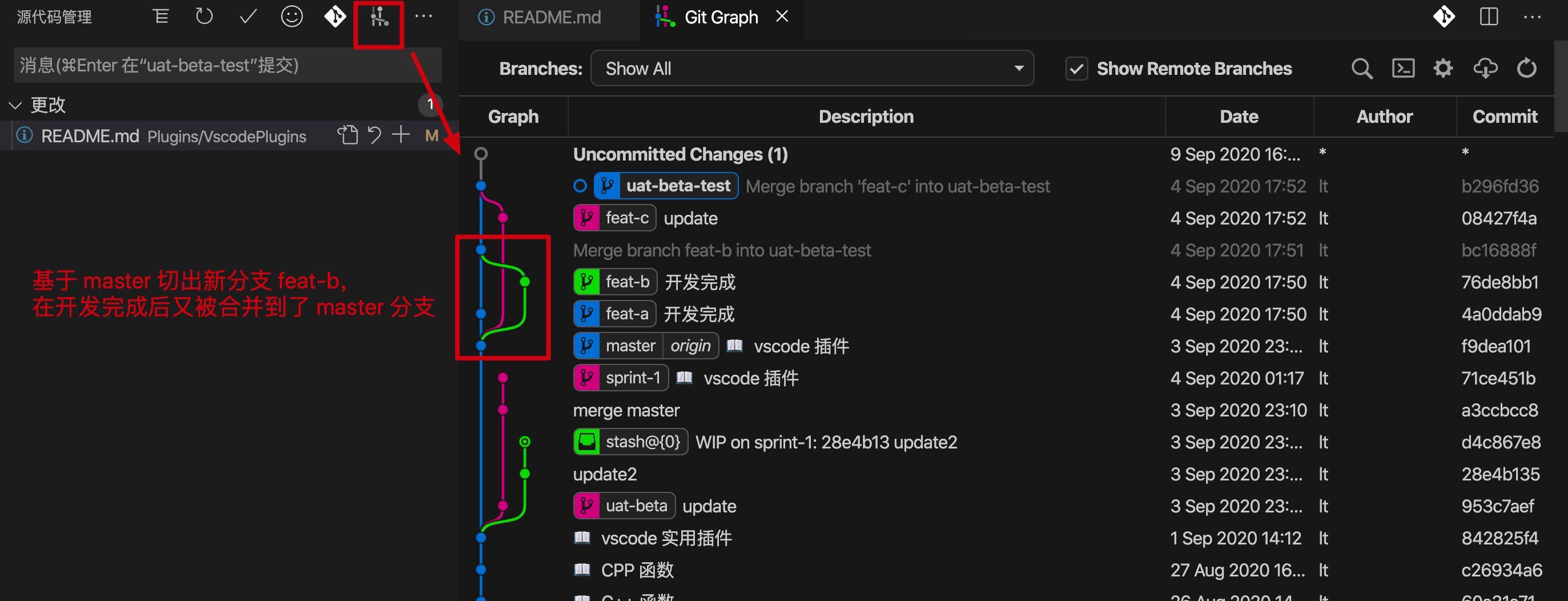Toggle the split editor layout icon

[1488, 17]
